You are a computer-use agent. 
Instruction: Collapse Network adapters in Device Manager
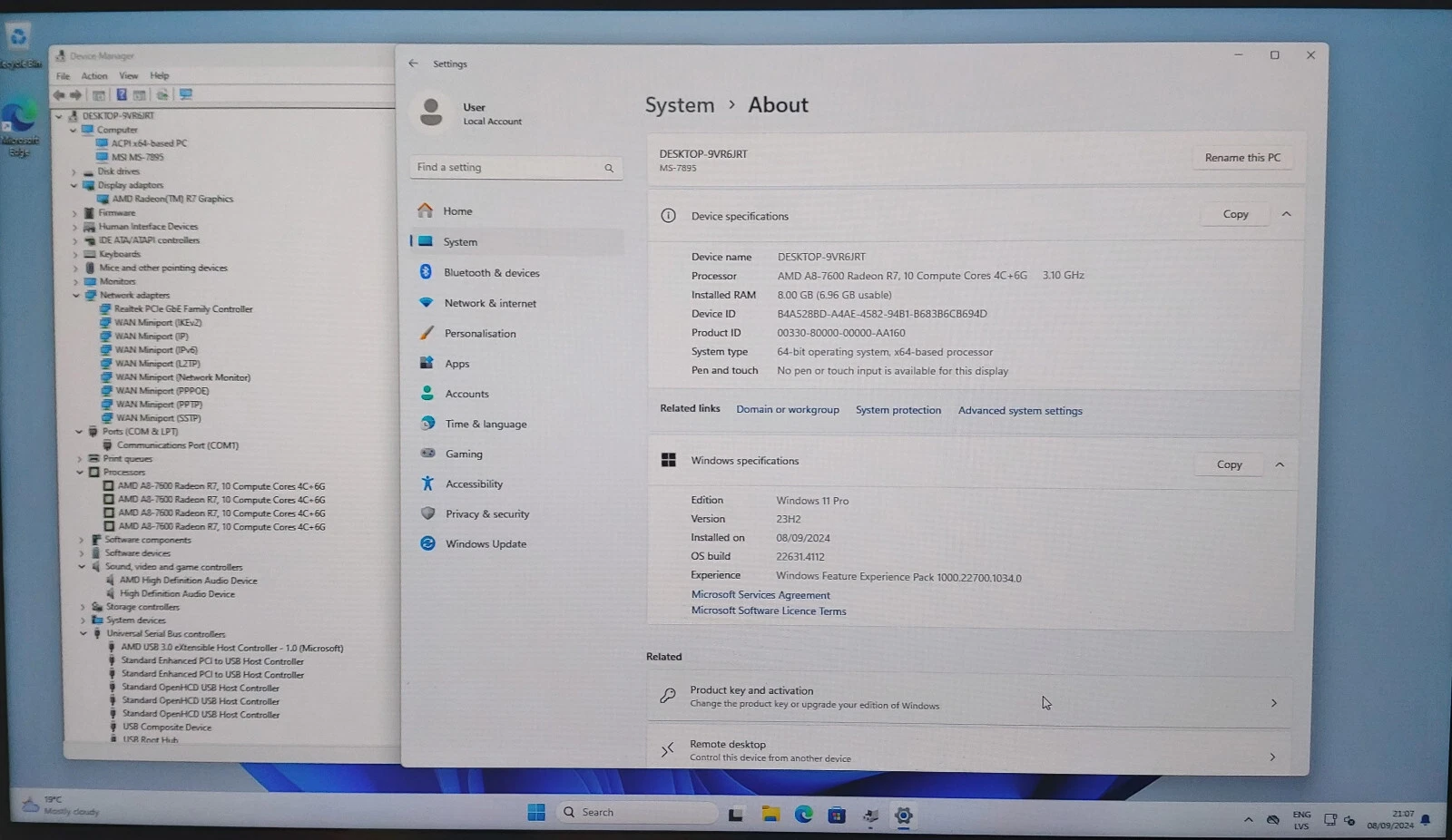tap(76, 295)
